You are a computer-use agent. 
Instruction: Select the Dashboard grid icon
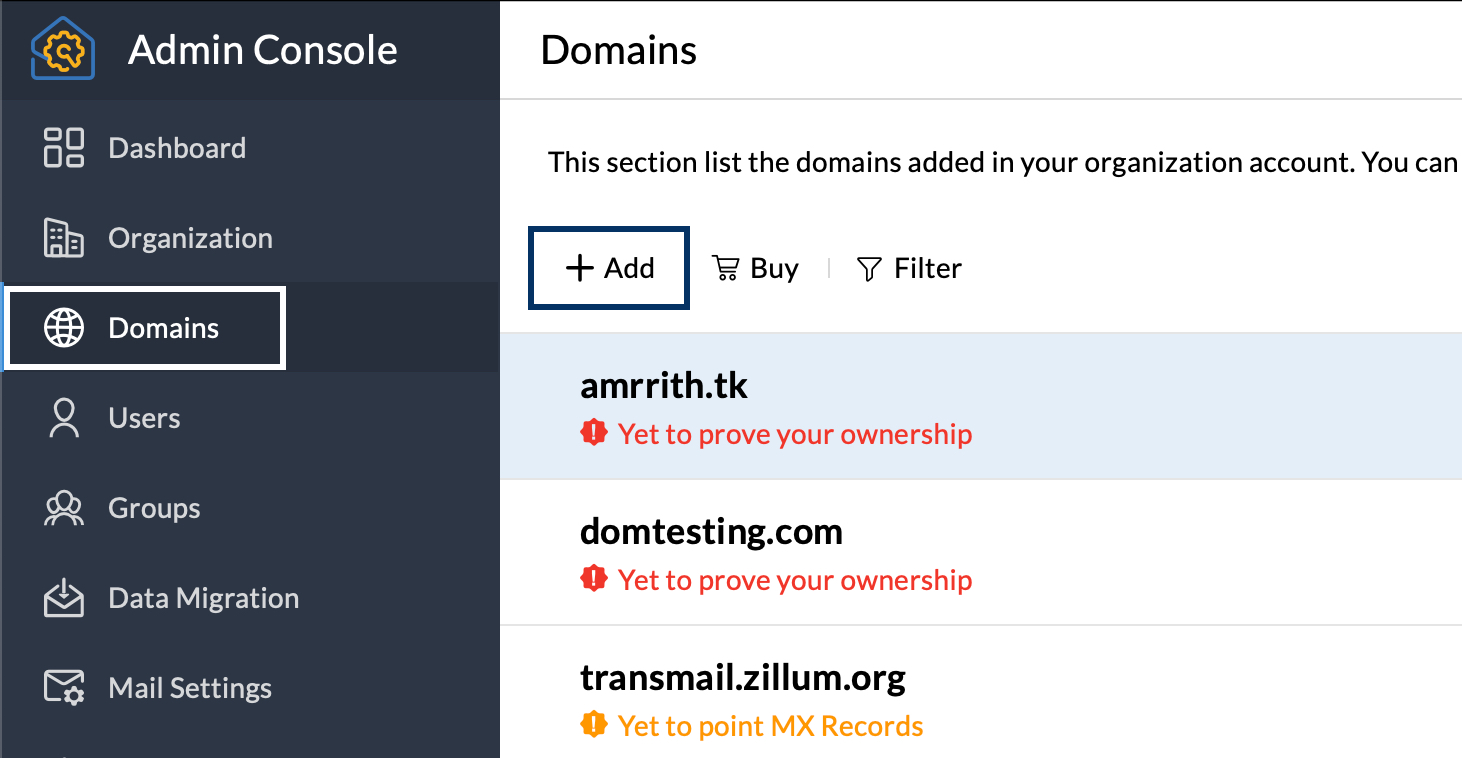coord(62,147)
